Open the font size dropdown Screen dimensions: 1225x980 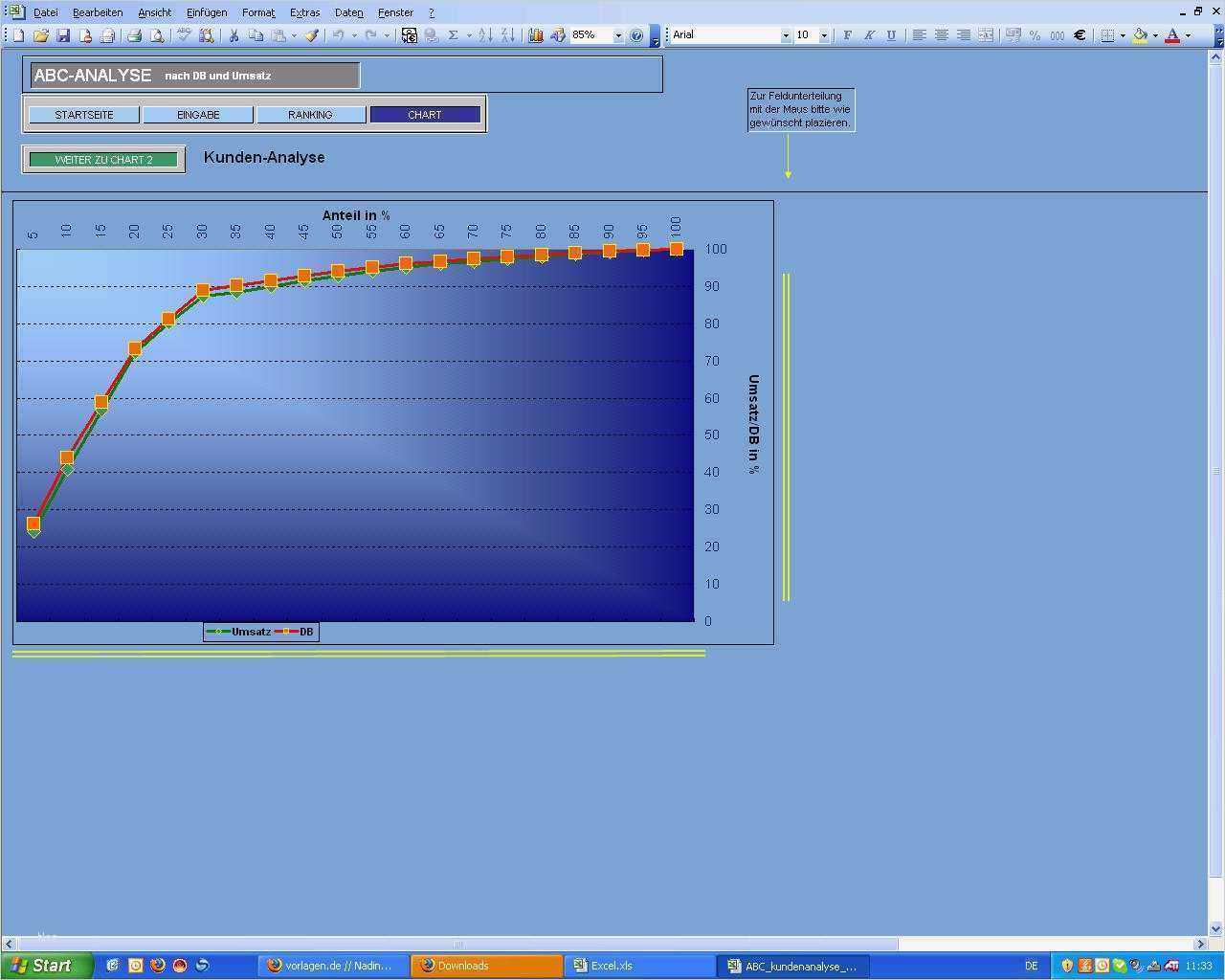click(x=824, y=35)
